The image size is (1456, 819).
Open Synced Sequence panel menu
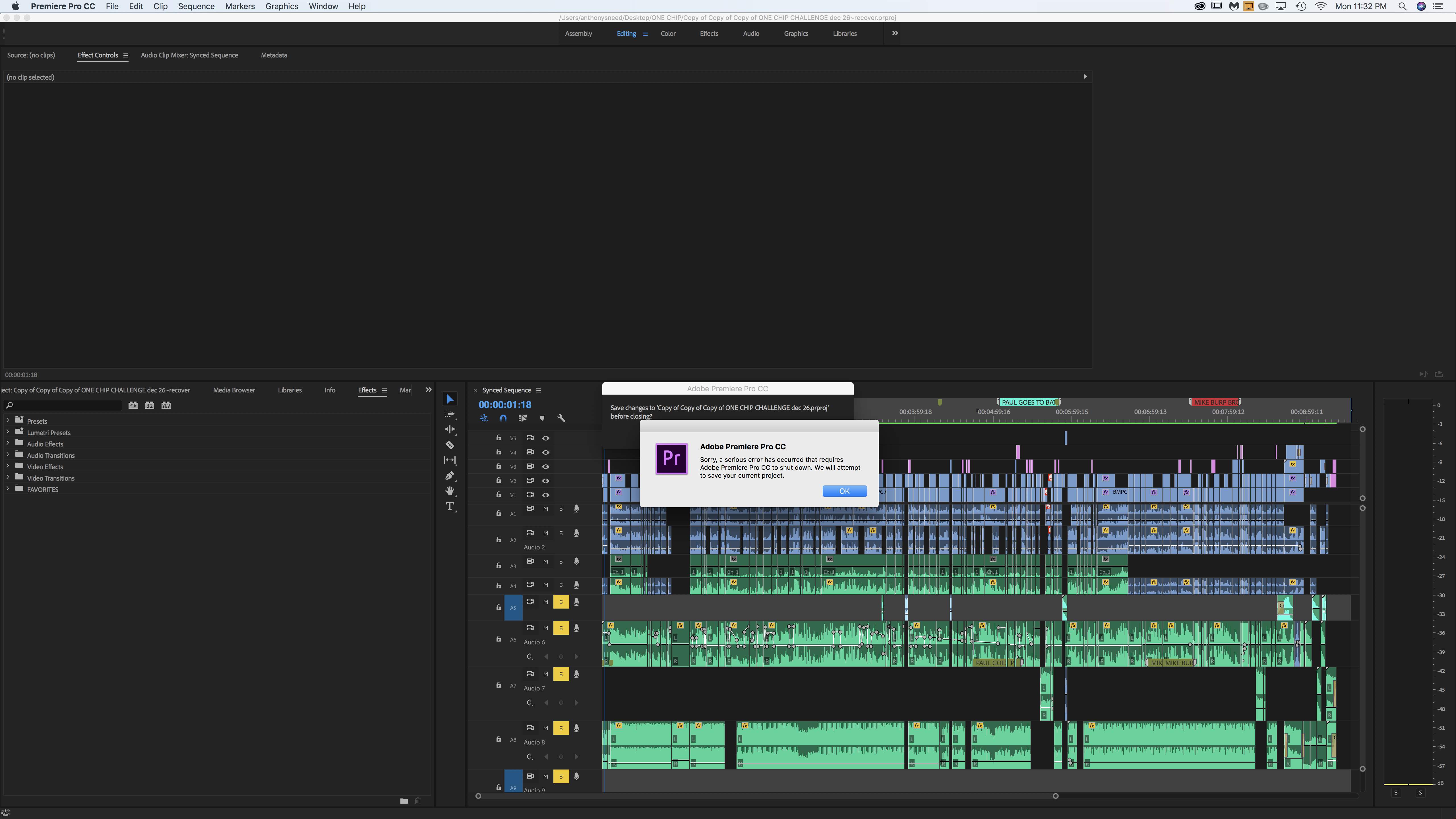[539, 390]
